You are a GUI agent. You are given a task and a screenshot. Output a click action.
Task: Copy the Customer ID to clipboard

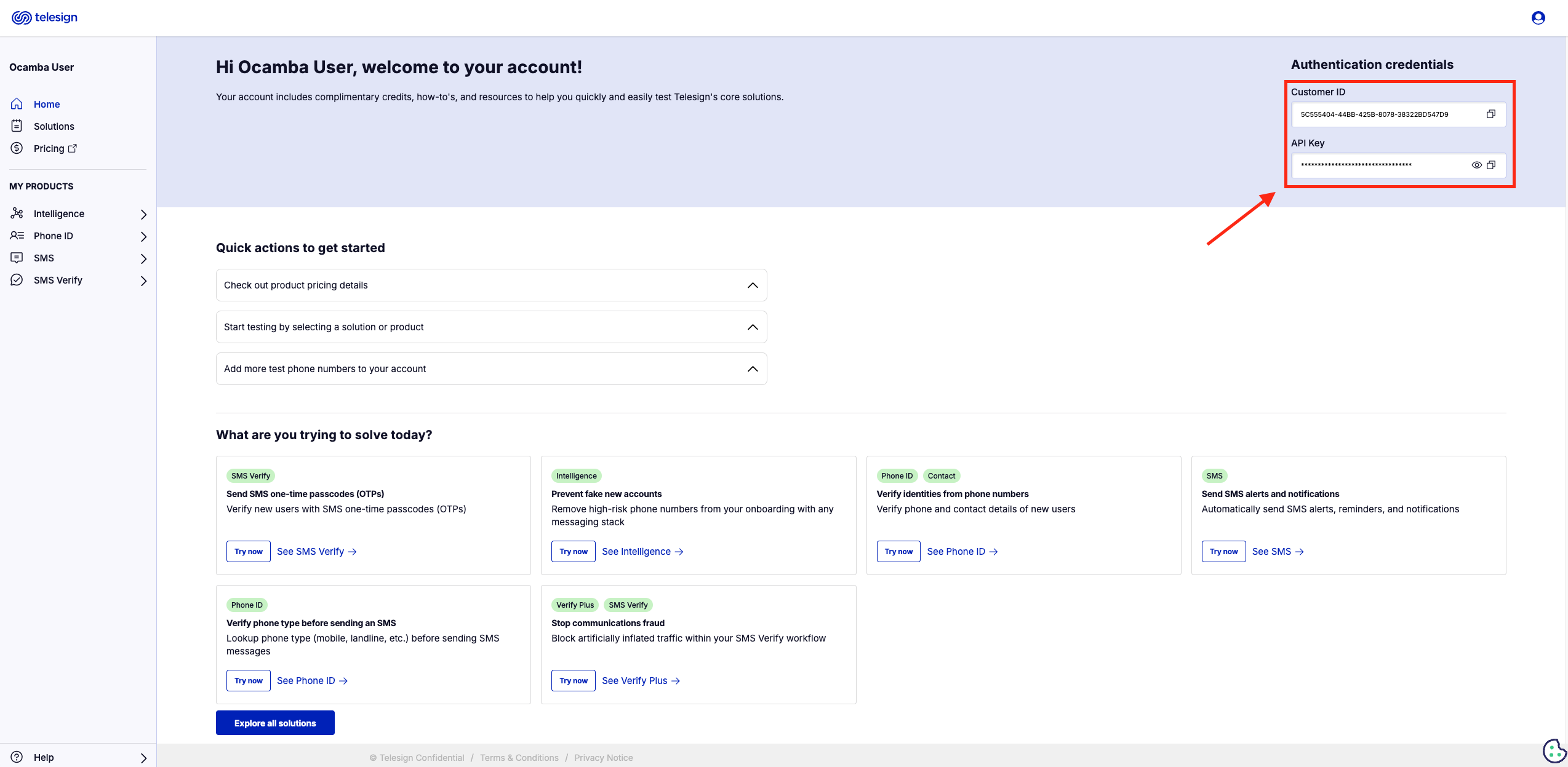pos(1490,114)
